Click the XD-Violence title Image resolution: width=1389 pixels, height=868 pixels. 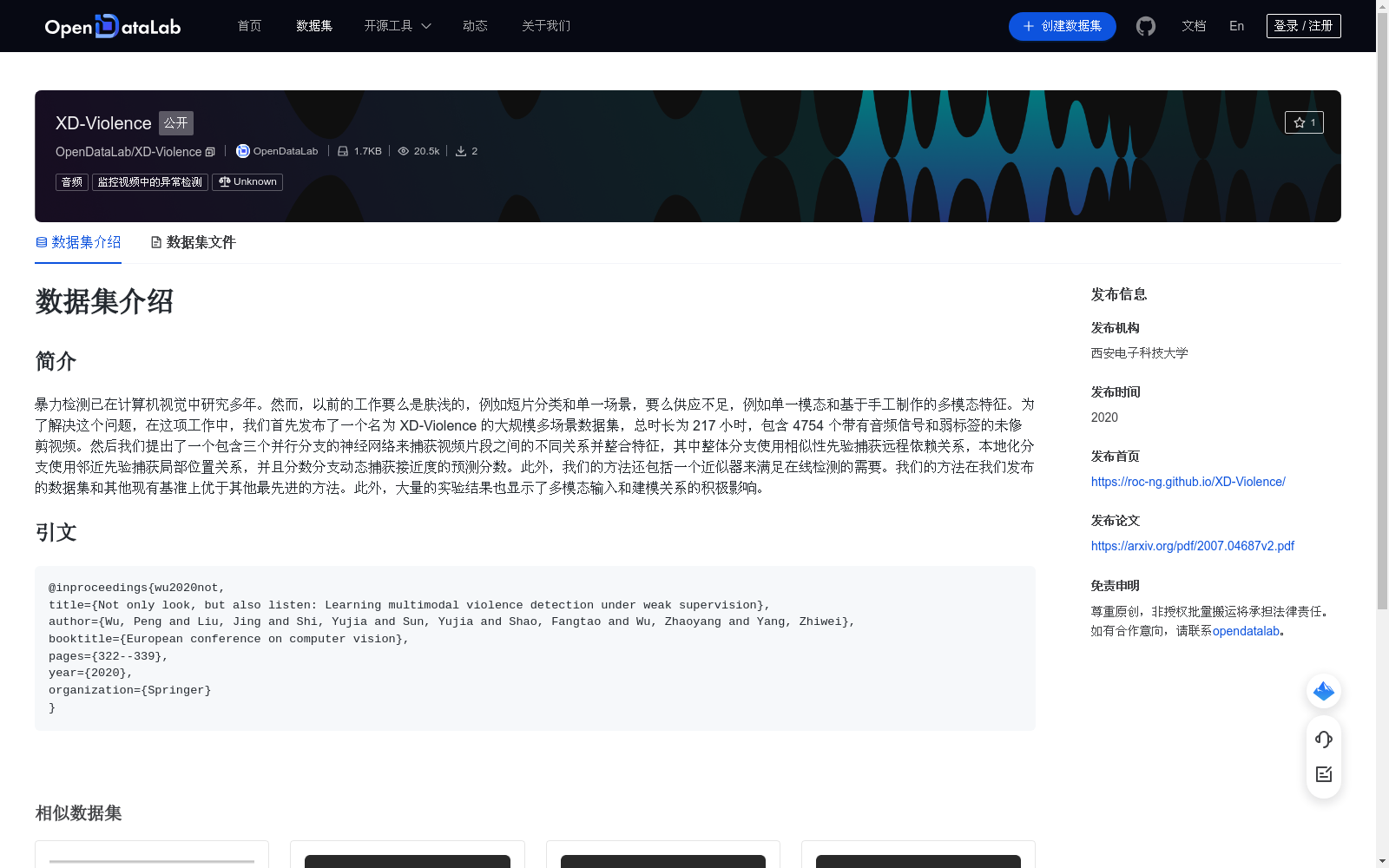click(103, 123)
